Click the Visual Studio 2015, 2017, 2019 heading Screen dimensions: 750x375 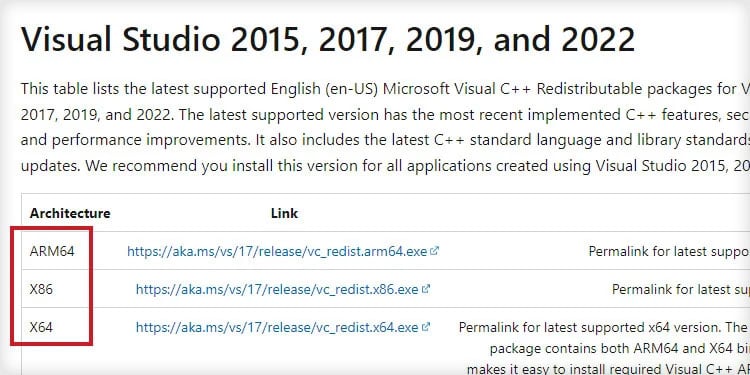(328, 40)
